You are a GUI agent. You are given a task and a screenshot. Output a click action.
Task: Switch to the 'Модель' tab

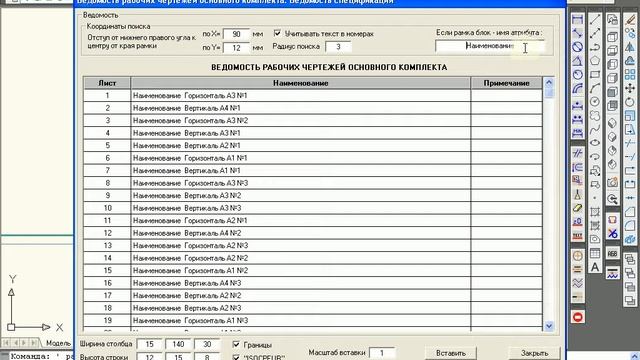pyautogui.click(x=58, y=343)
